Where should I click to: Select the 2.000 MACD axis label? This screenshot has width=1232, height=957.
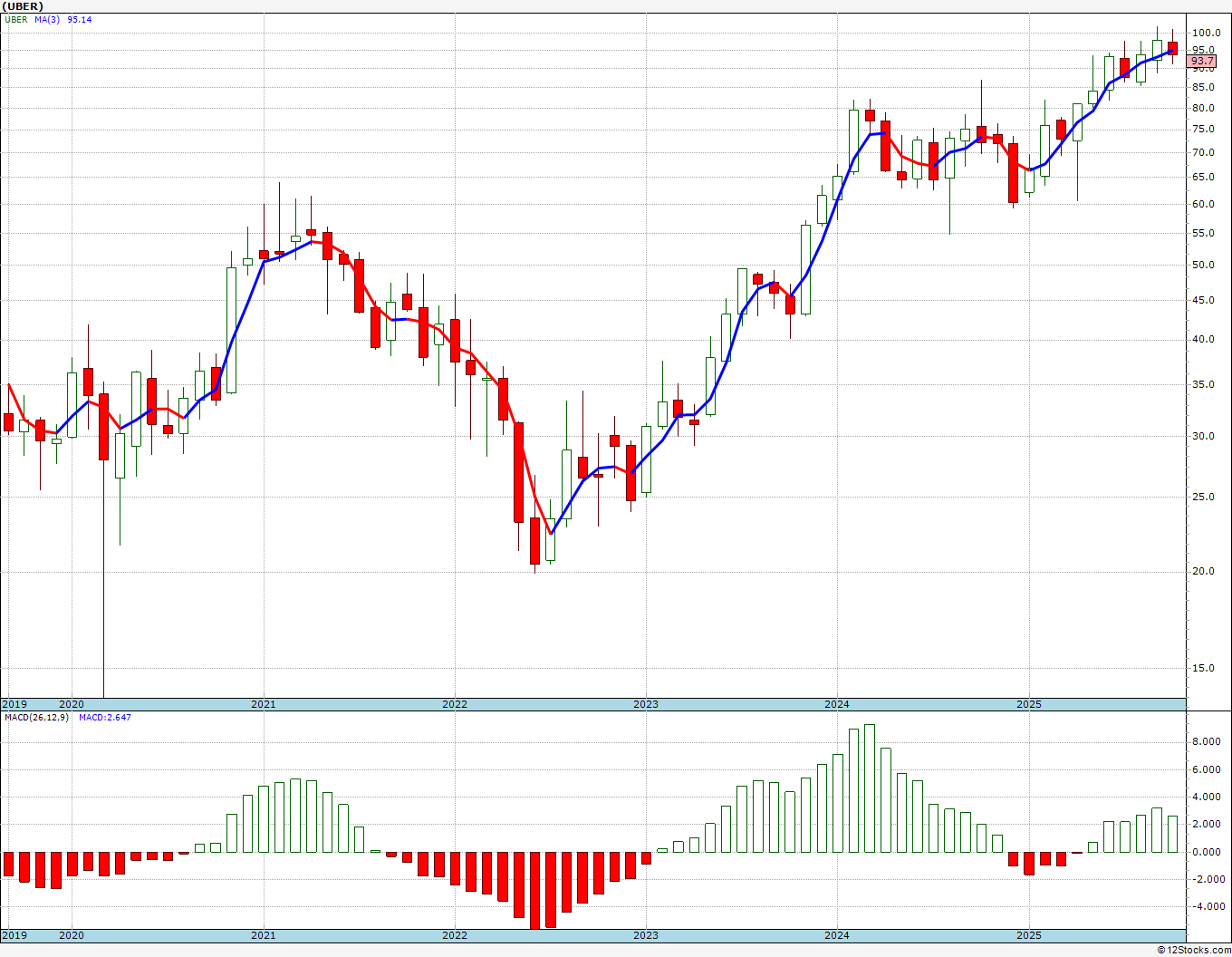[1208, 825]
